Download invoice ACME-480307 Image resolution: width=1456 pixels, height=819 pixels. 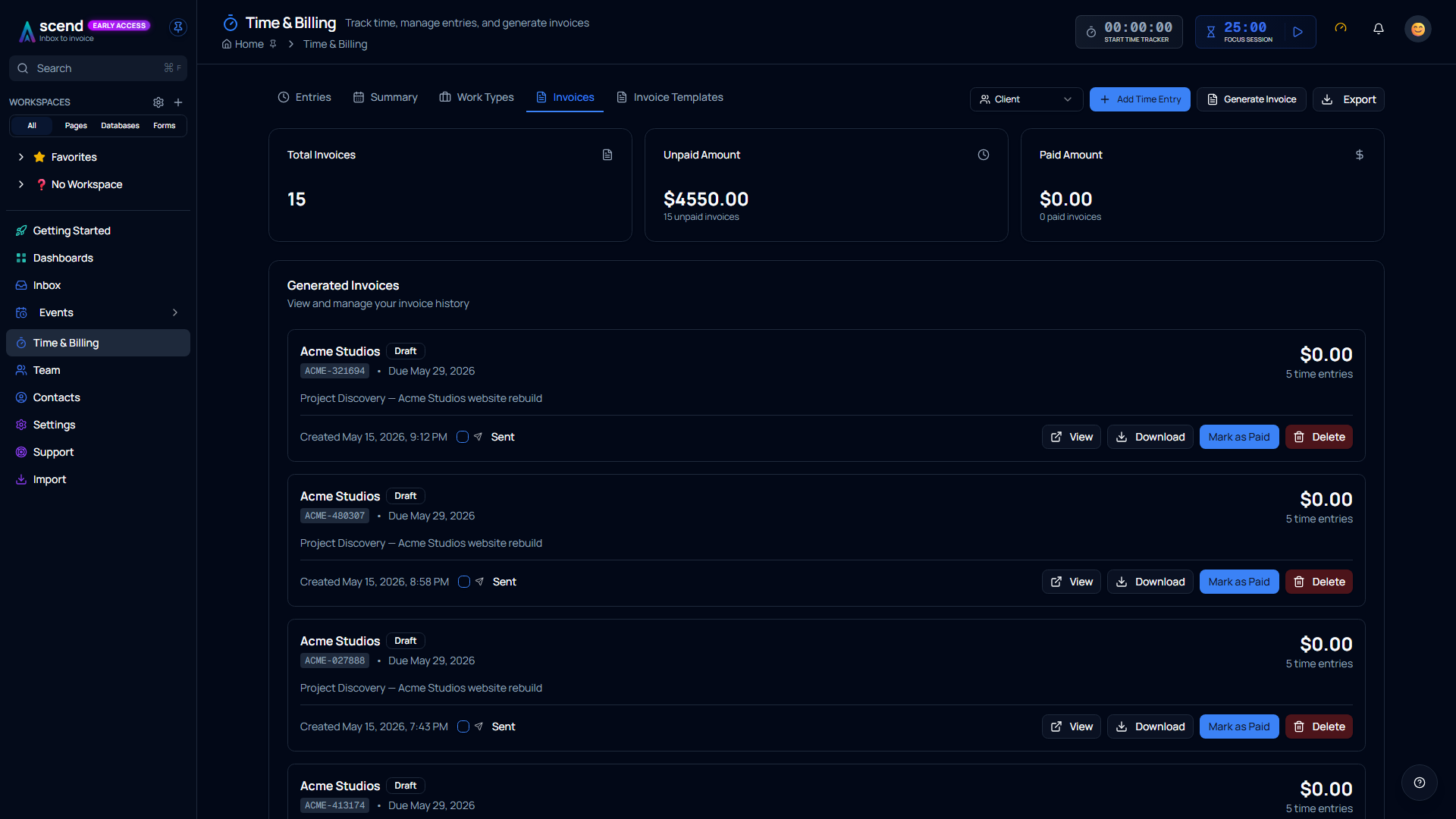[1150, 582]
